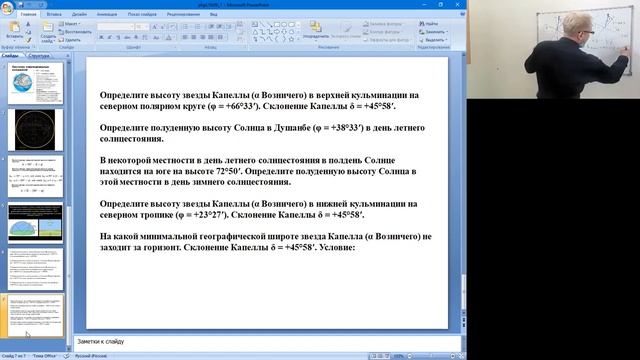Open the Font color dropdown arrow

point(174,38)
